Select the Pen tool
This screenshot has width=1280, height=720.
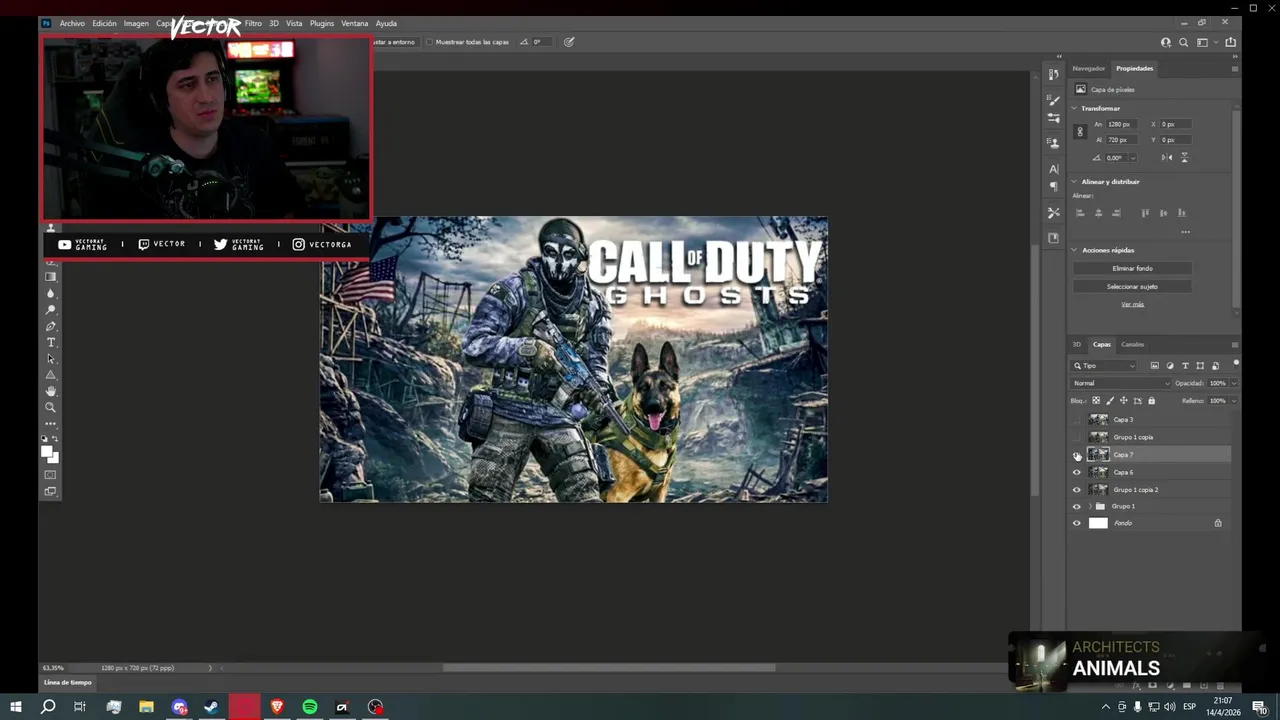click(51, 326)
